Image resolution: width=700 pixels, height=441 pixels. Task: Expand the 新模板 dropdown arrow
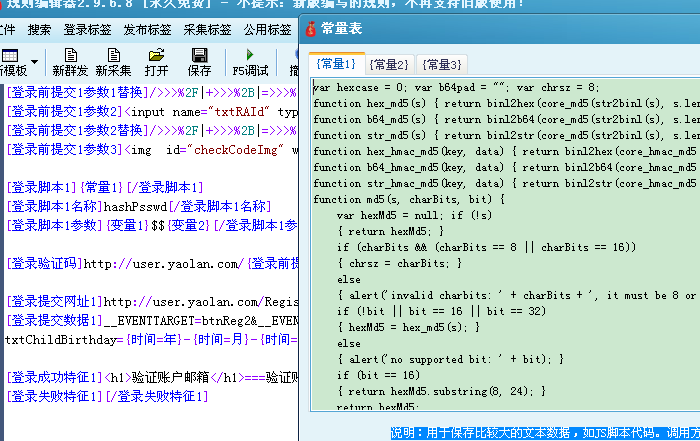pyautogui.click(x=34, y=62)
